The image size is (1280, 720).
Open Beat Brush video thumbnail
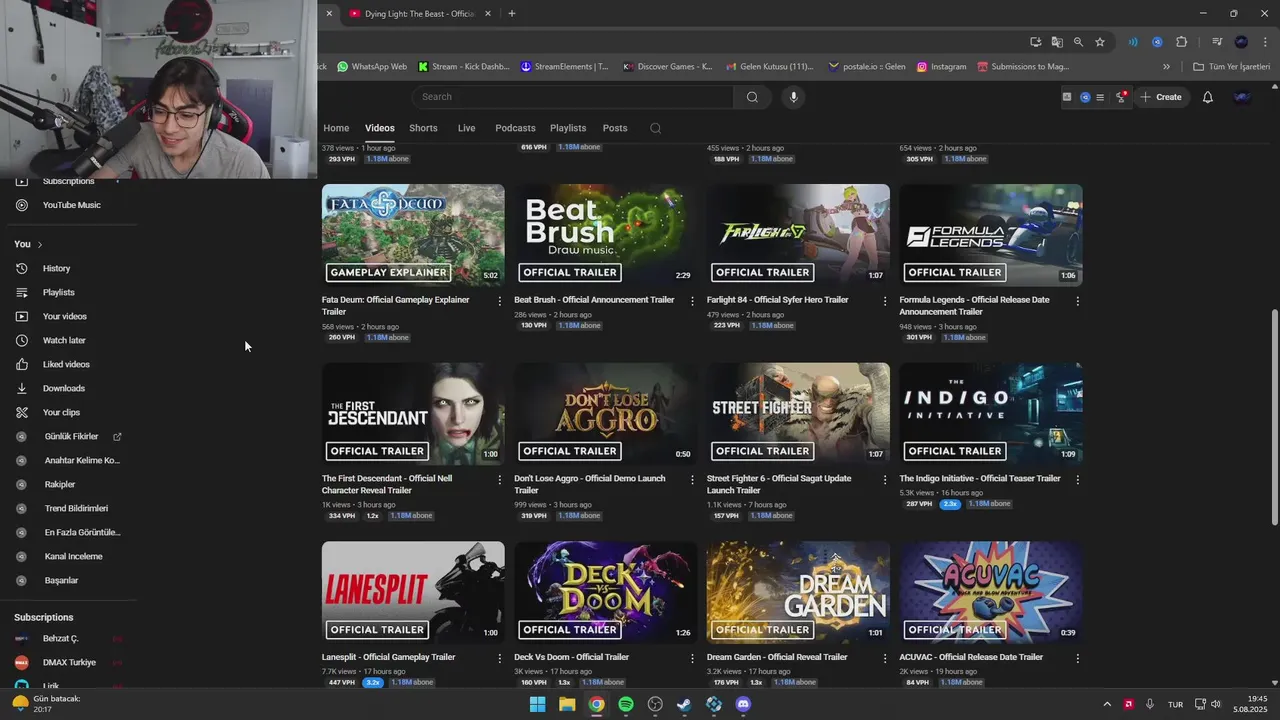pyautogui.click(x=606, y=235)
